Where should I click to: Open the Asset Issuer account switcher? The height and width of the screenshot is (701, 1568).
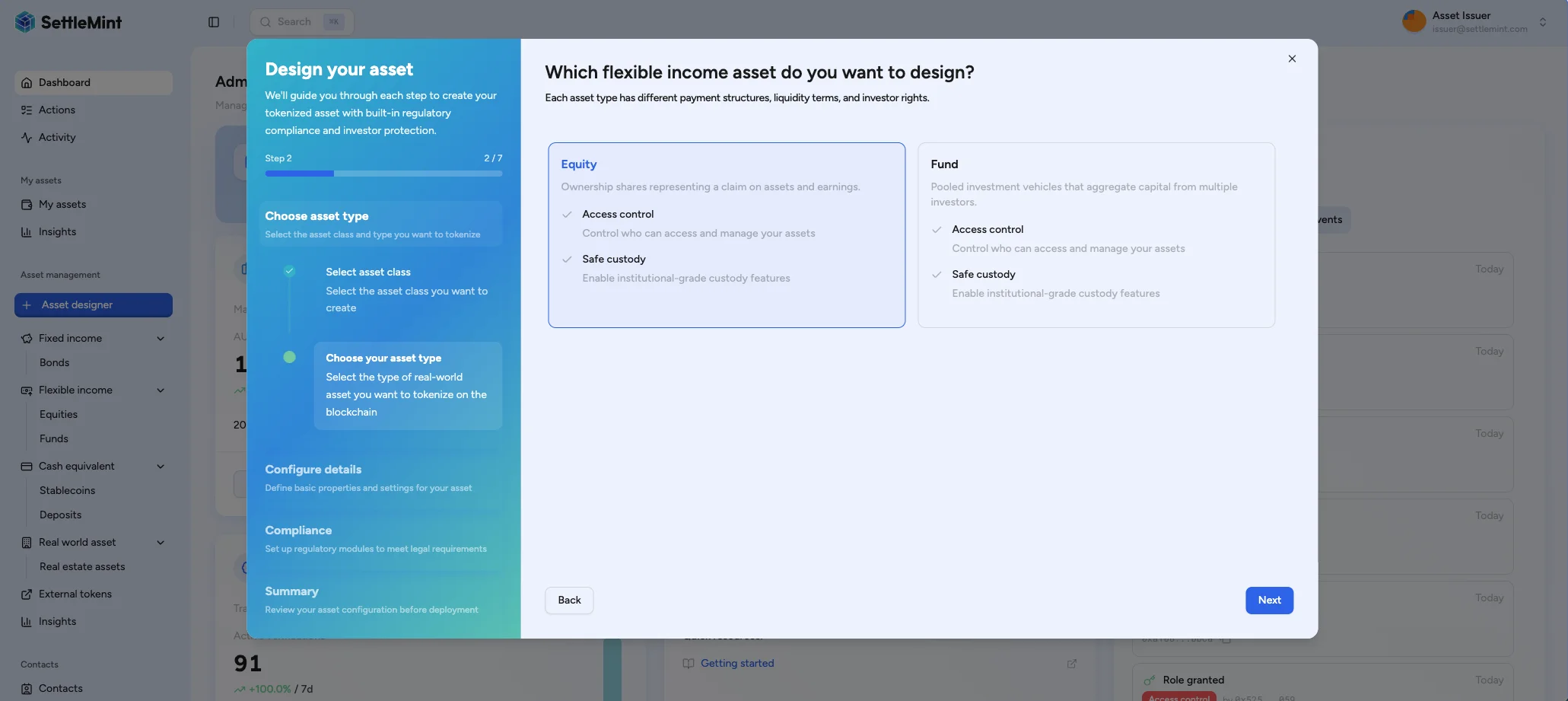click(1542, 22)
